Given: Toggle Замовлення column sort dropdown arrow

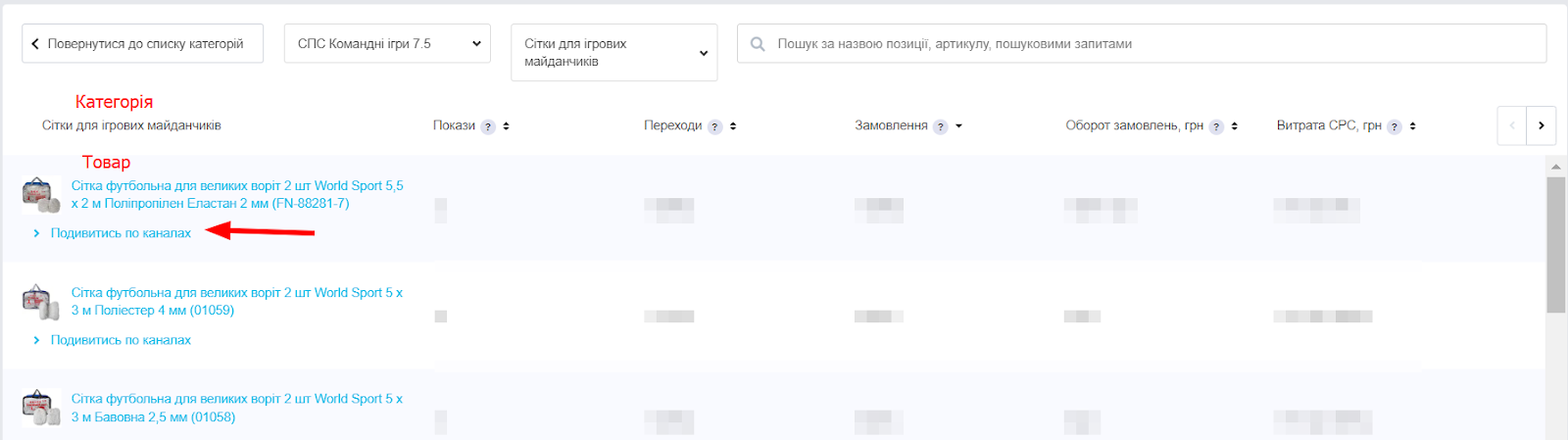Looking at the screenshot, I should click(x=958, y=126).
